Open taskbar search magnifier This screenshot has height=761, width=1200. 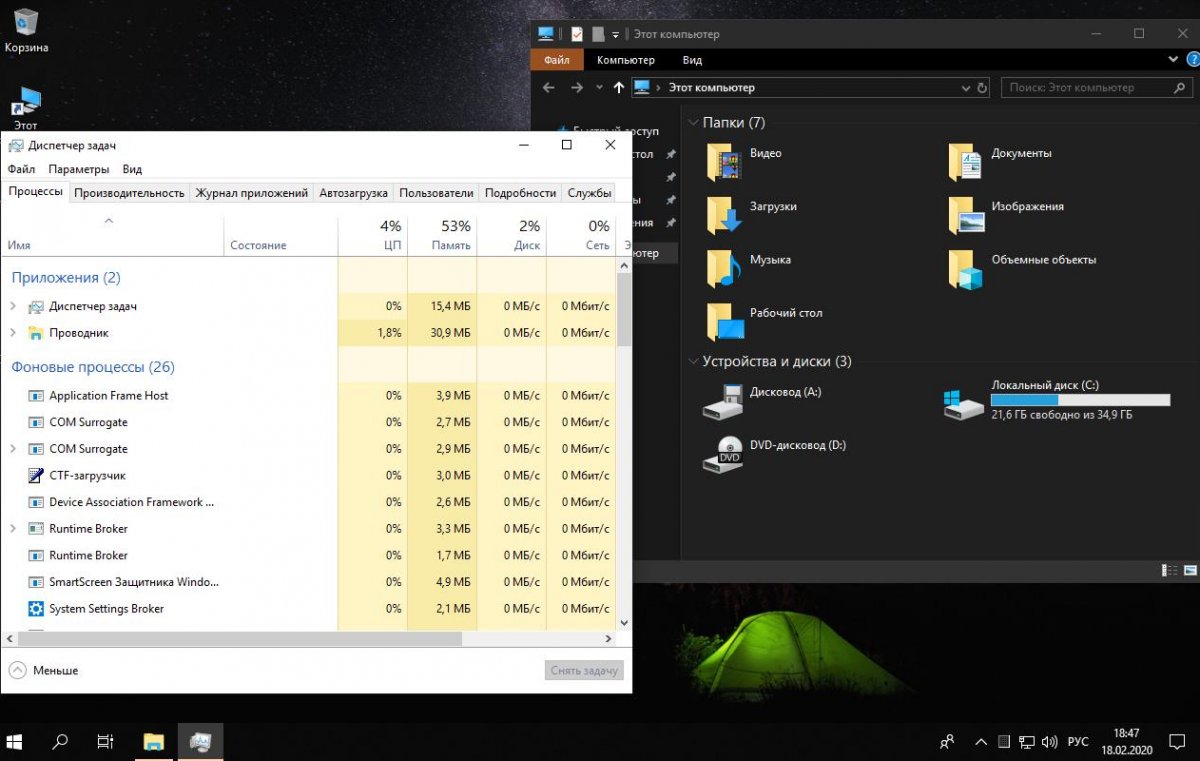(x=60, y=742)
